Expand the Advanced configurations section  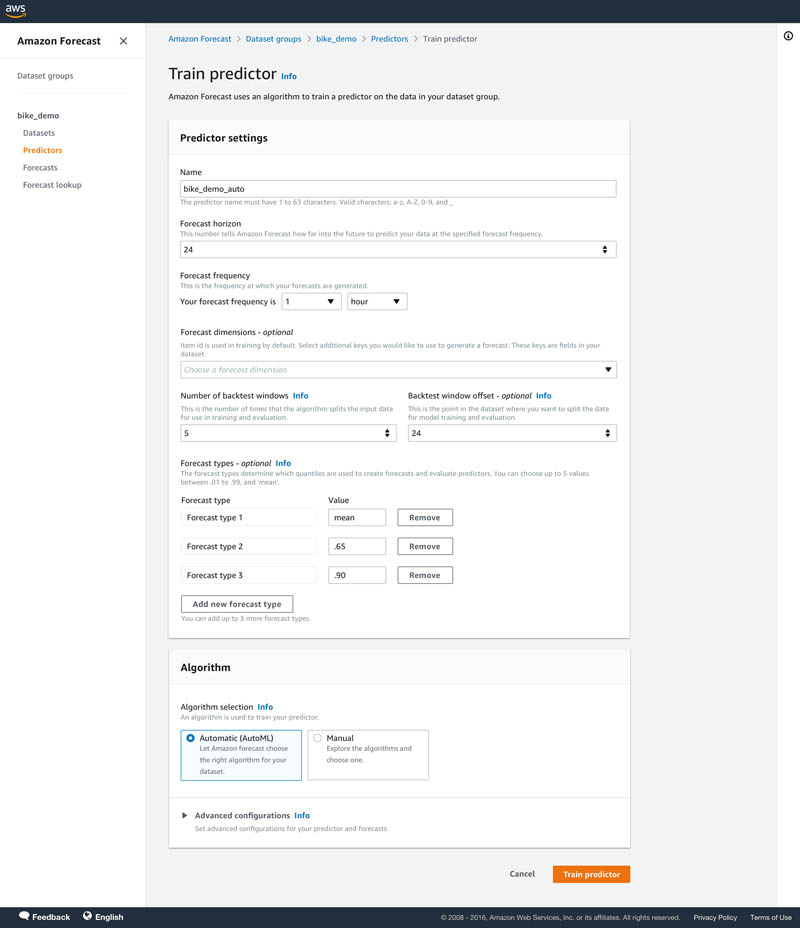click(185, 816)
